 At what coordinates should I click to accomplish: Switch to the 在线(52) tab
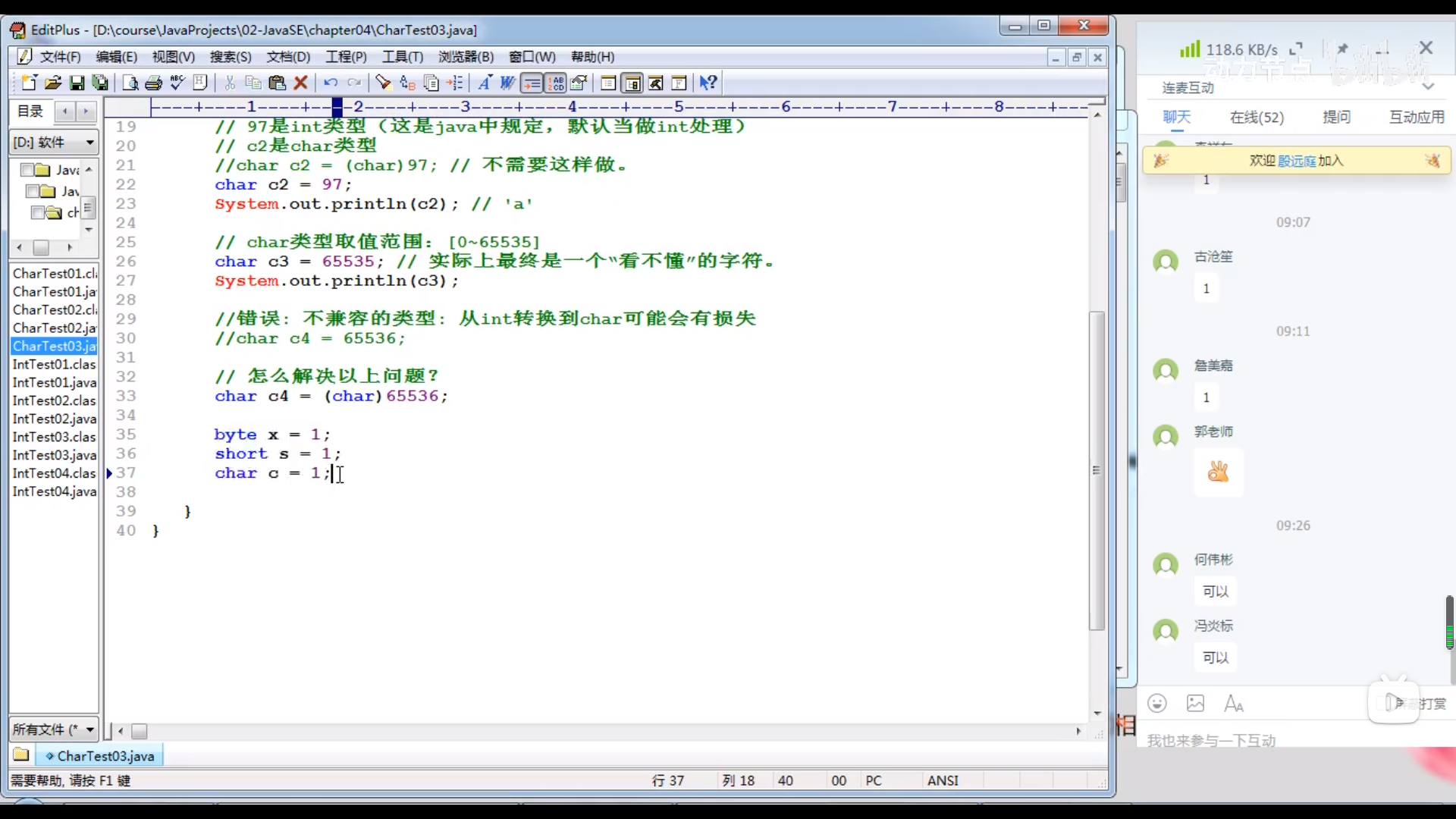[1257, 117]
